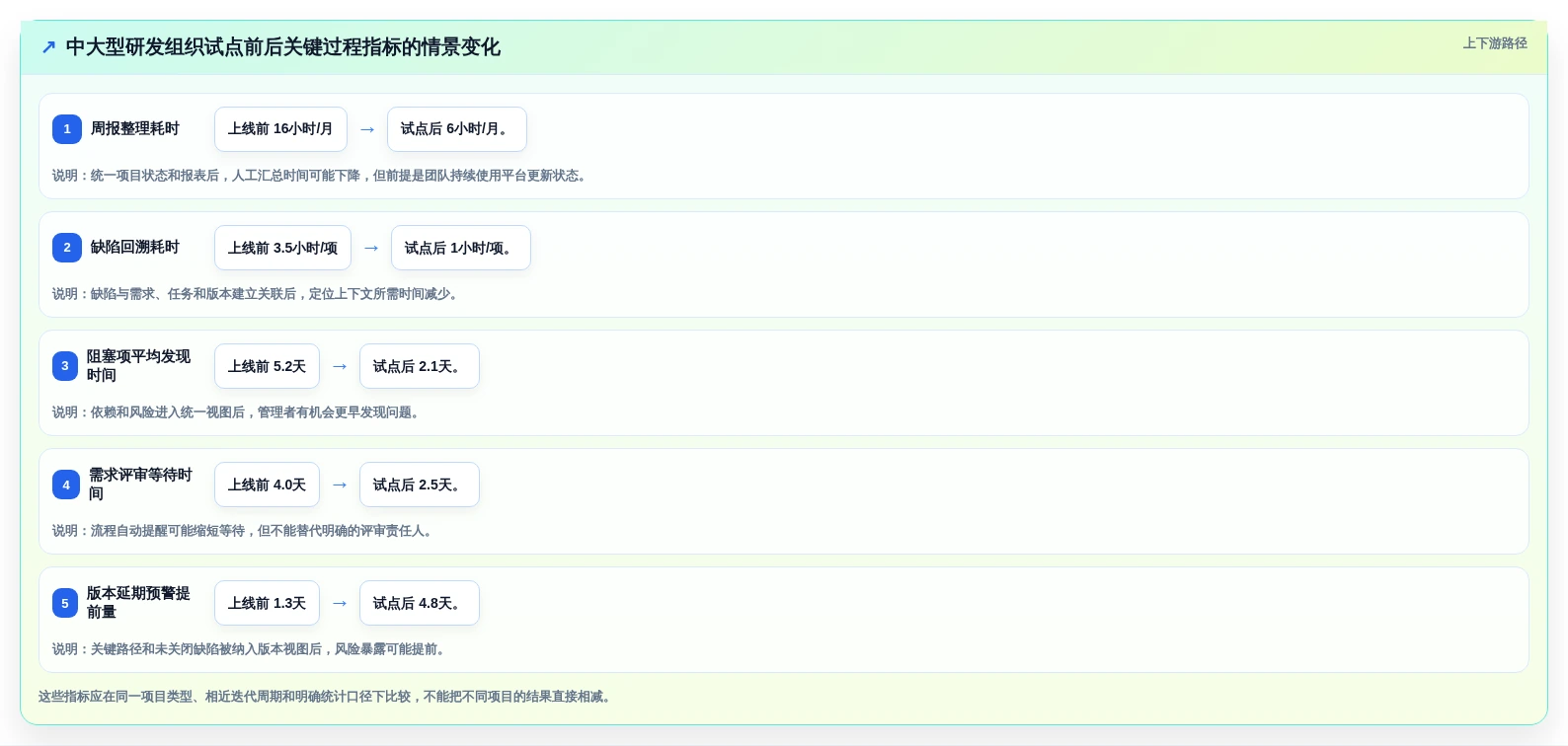Click the arrow between 16小时/月 and 6小时/月
1568x746 pixels.
point(367,129)
